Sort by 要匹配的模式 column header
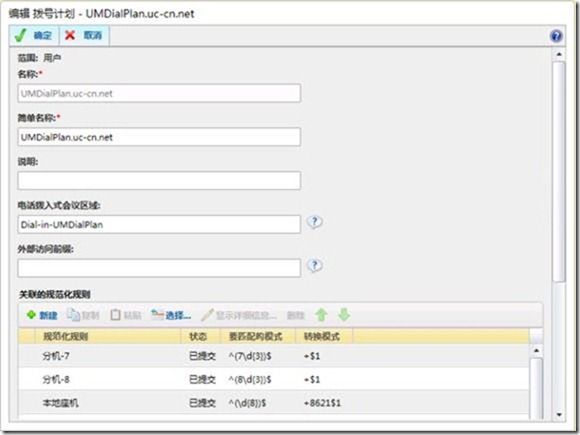This screenshot has height=435, width=580. (258, 336)
